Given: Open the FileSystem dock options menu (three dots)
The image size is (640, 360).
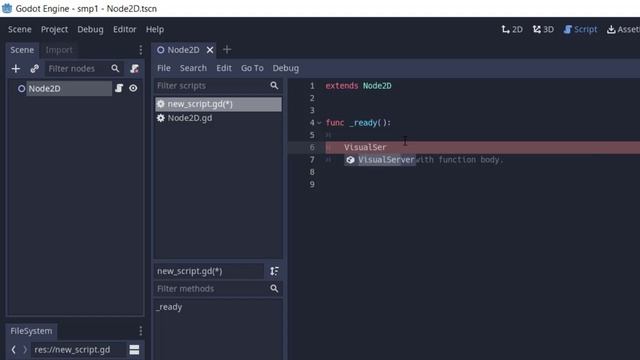Looking at the screenshot, I should [x=140, y=331].
